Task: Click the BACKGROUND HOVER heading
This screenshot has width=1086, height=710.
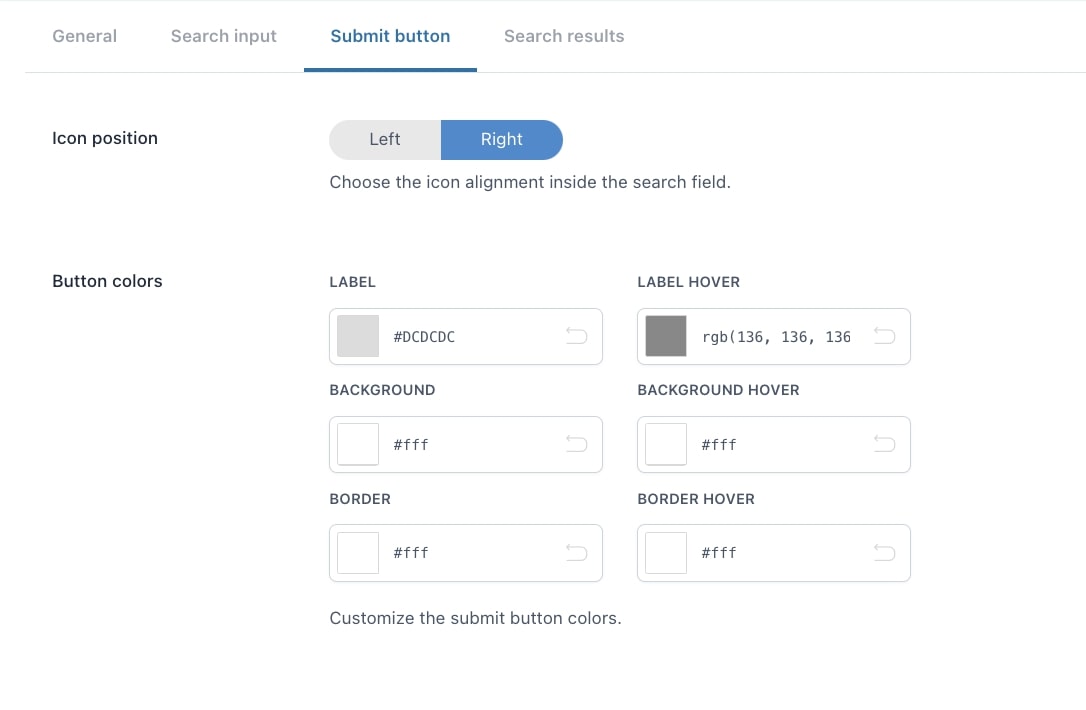Action: point(718,390)
